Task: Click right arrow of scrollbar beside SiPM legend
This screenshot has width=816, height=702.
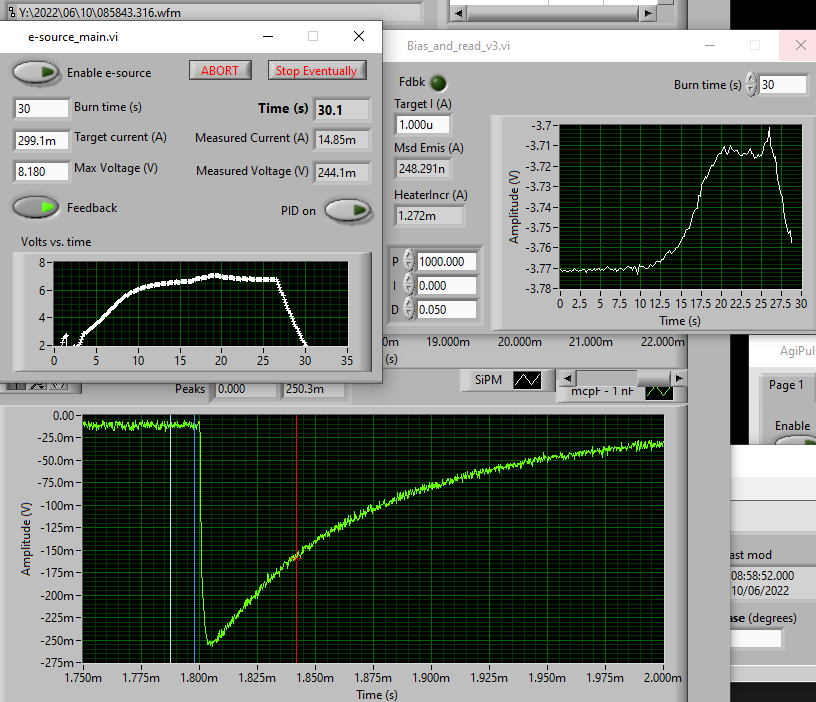Action: point(679,378)
